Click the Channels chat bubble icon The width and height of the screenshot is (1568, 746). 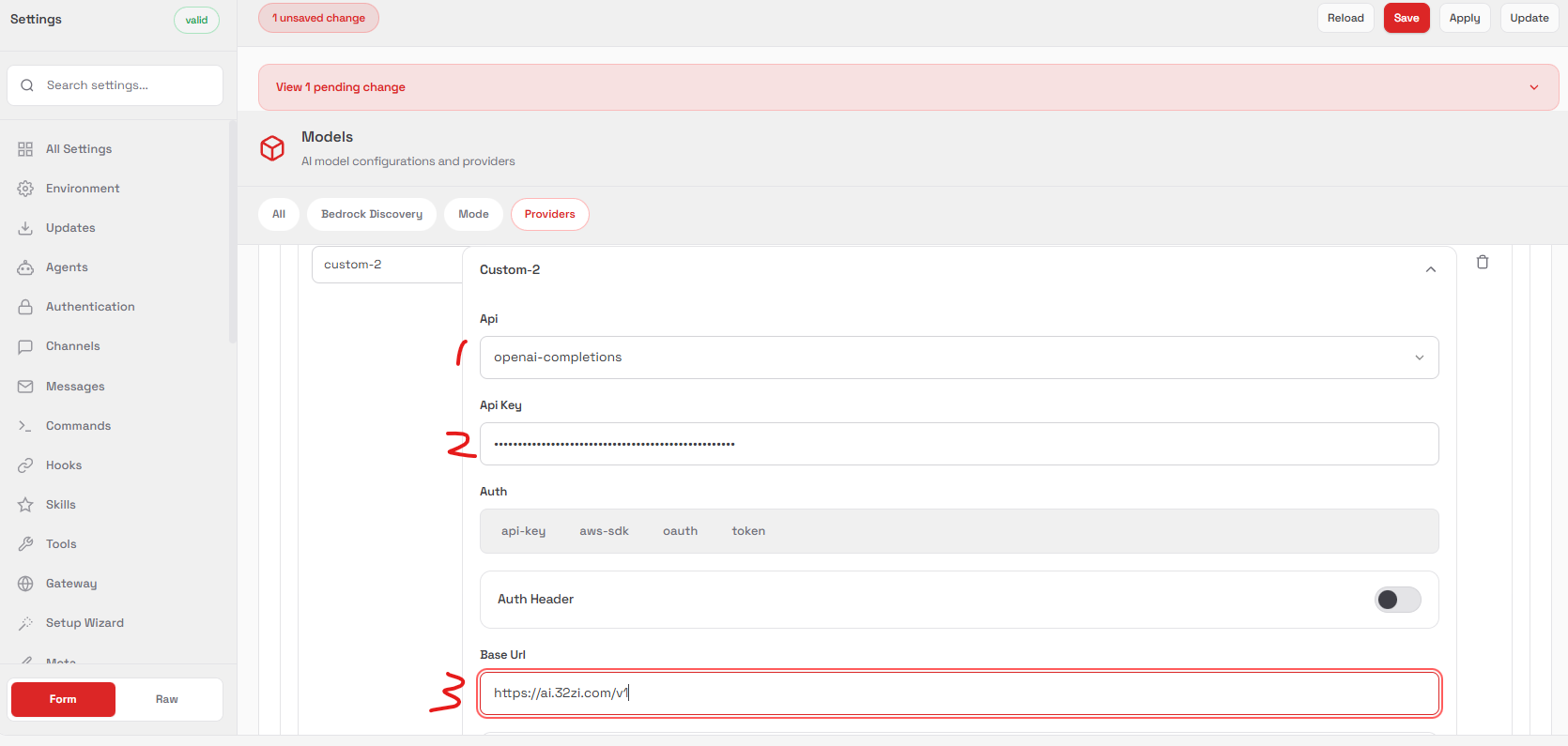tap(25, 346)
